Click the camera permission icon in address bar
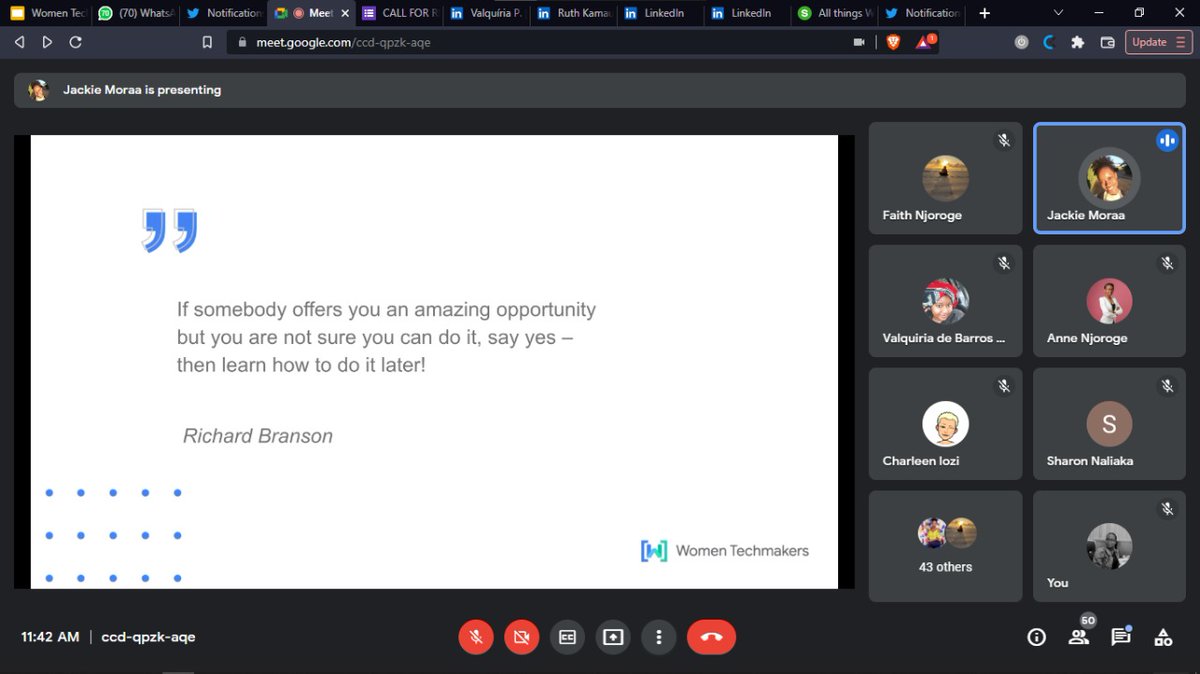Screen dimensions: 1200x674 pos(858,42)
